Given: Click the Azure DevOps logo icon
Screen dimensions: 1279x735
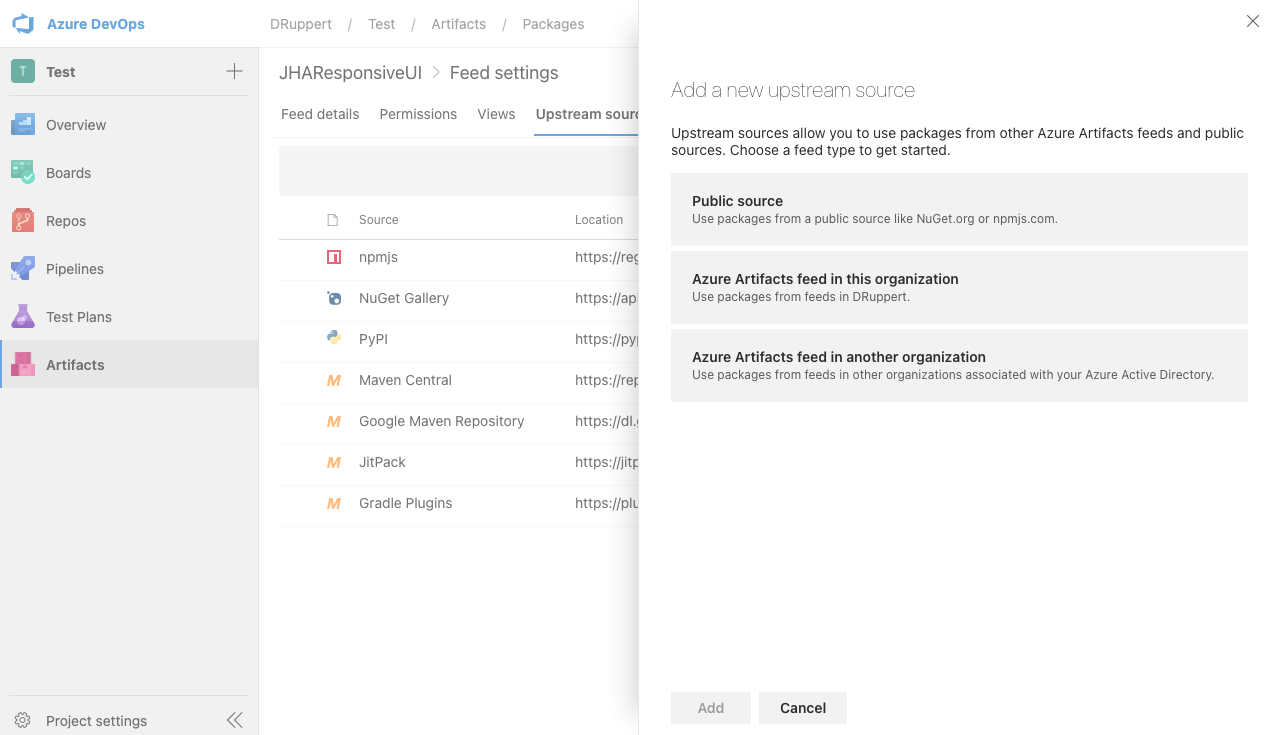Looking at the screenshot, I should coord(23,24).
